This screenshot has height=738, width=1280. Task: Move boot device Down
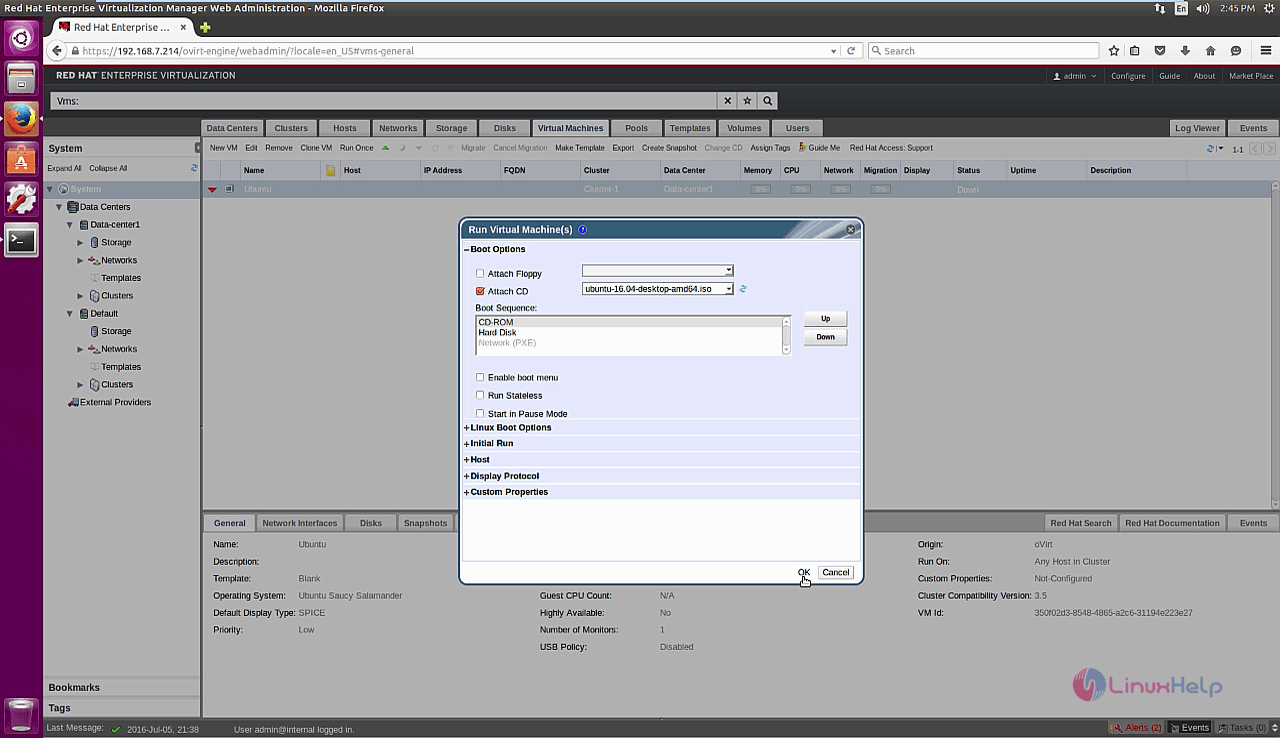click(x=825, y=337)
